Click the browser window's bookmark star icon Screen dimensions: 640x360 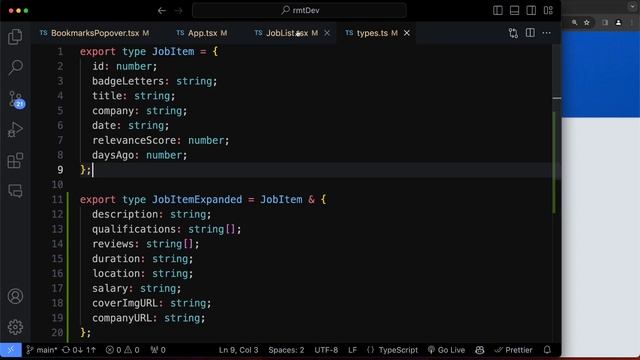(587, 22)
